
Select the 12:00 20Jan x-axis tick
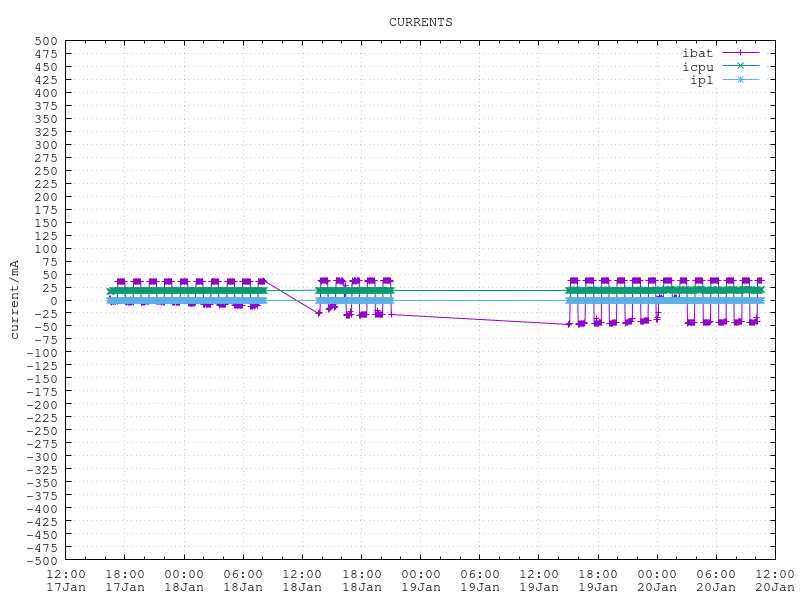coord(774,580)
